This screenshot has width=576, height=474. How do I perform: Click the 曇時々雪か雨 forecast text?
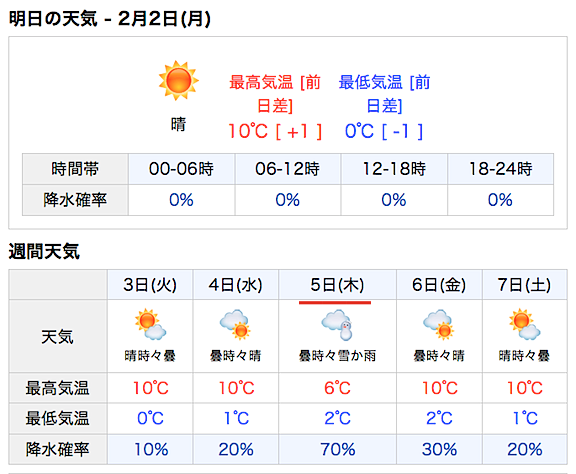point(337,356)
